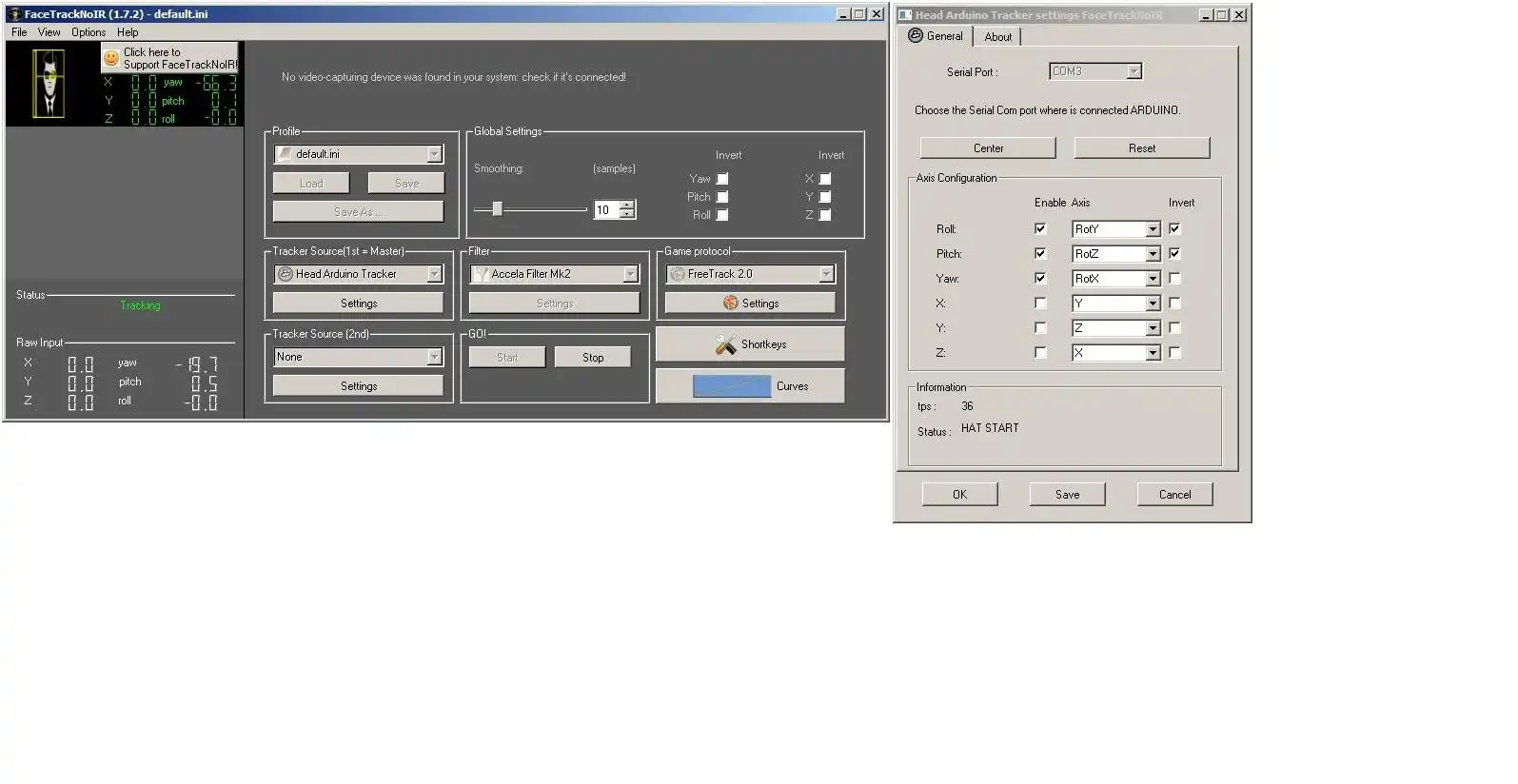The image size is (1518, 784).
Task: Click the General tab Arduino icon
Action: [x=916, y=36]
